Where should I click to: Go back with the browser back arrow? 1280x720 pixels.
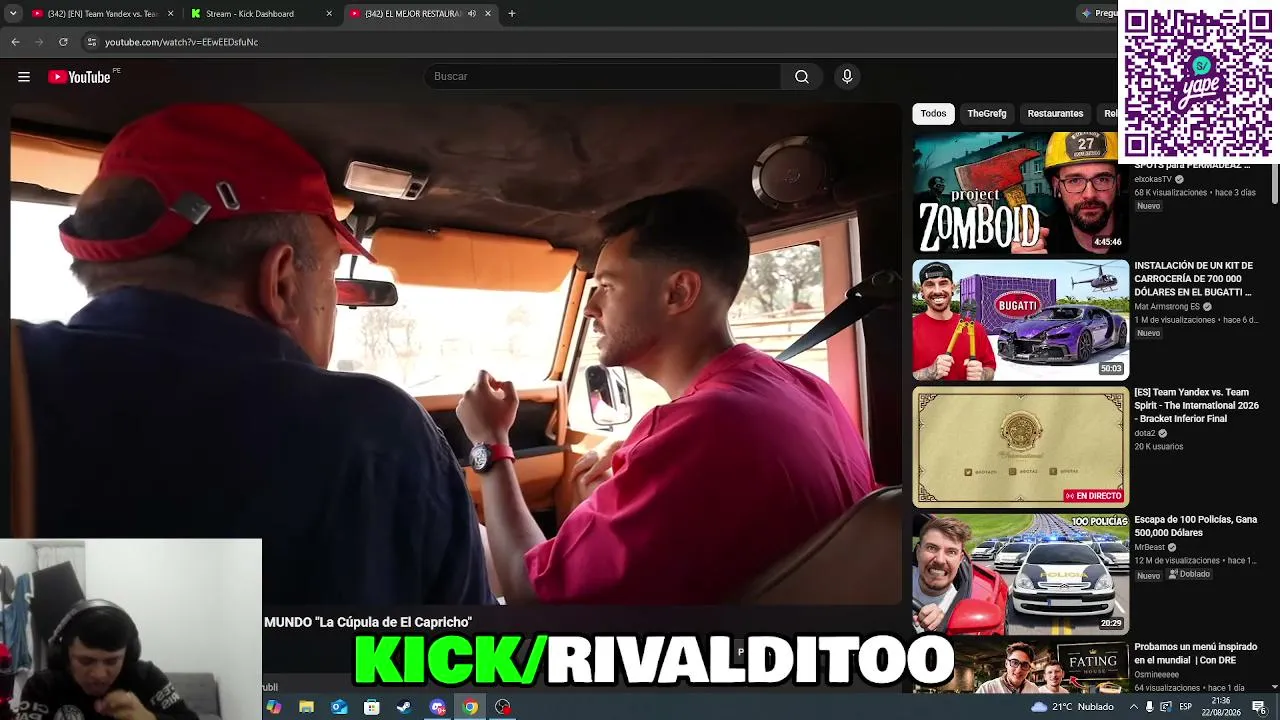[x=15, y=42]
